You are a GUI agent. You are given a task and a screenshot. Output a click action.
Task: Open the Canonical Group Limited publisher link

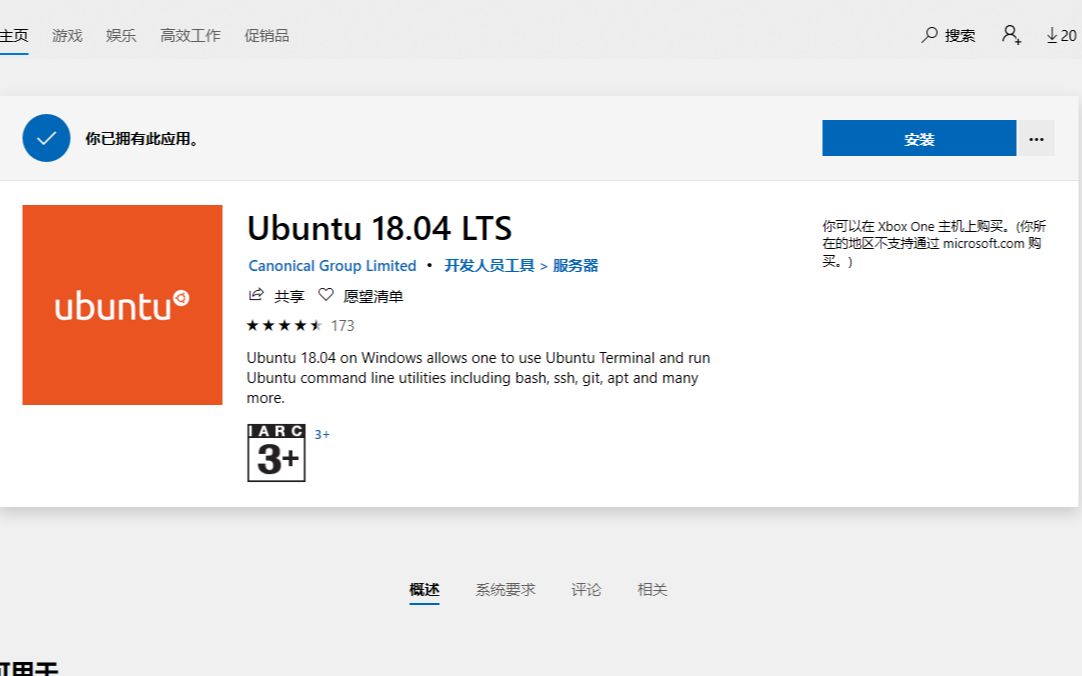coord(332,266)
